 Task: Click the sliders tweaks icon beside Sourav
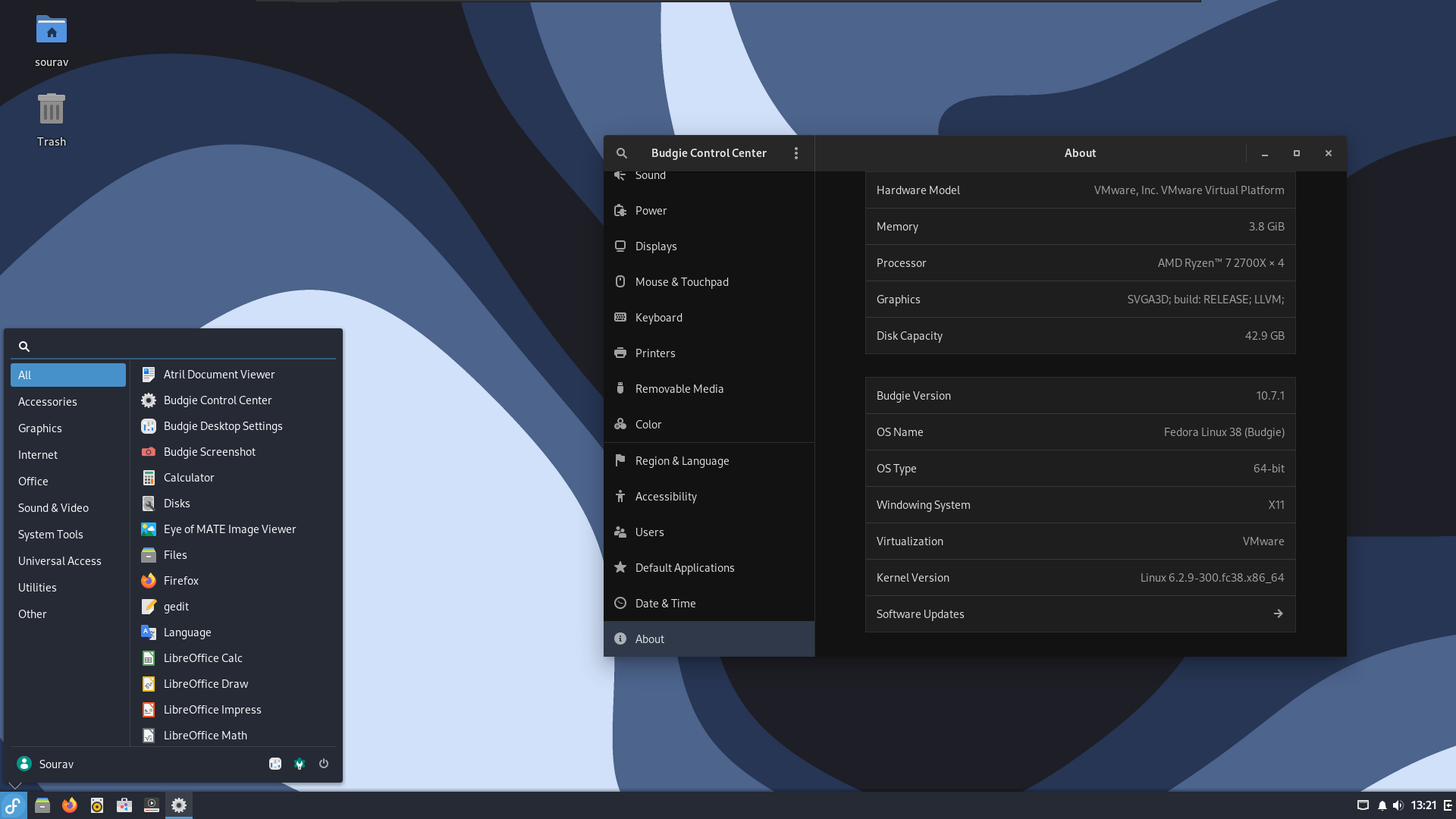pyautogui.click(x=275, y=764)
